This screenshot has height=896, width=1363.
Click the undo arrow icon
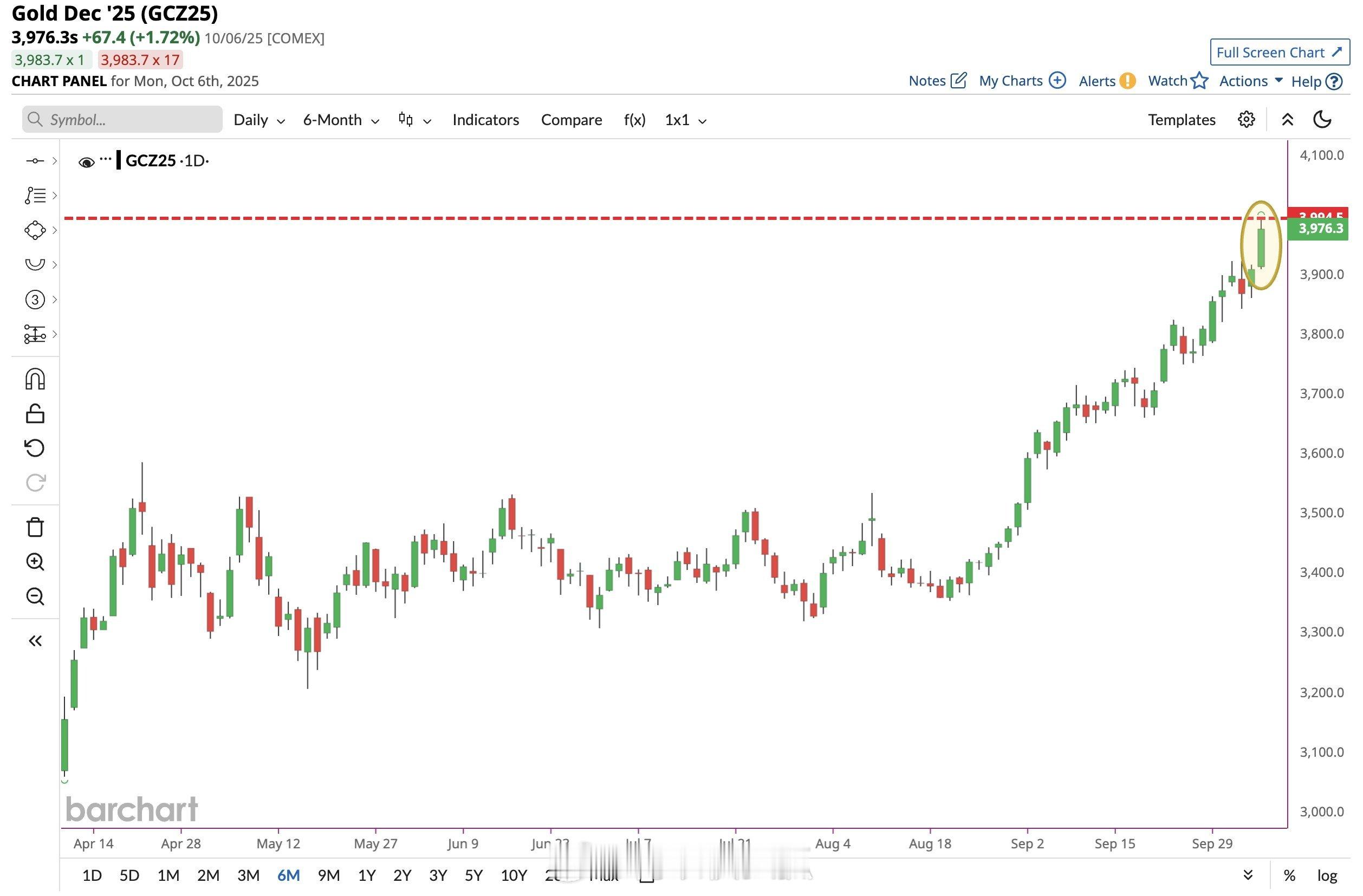pos(35,447)
